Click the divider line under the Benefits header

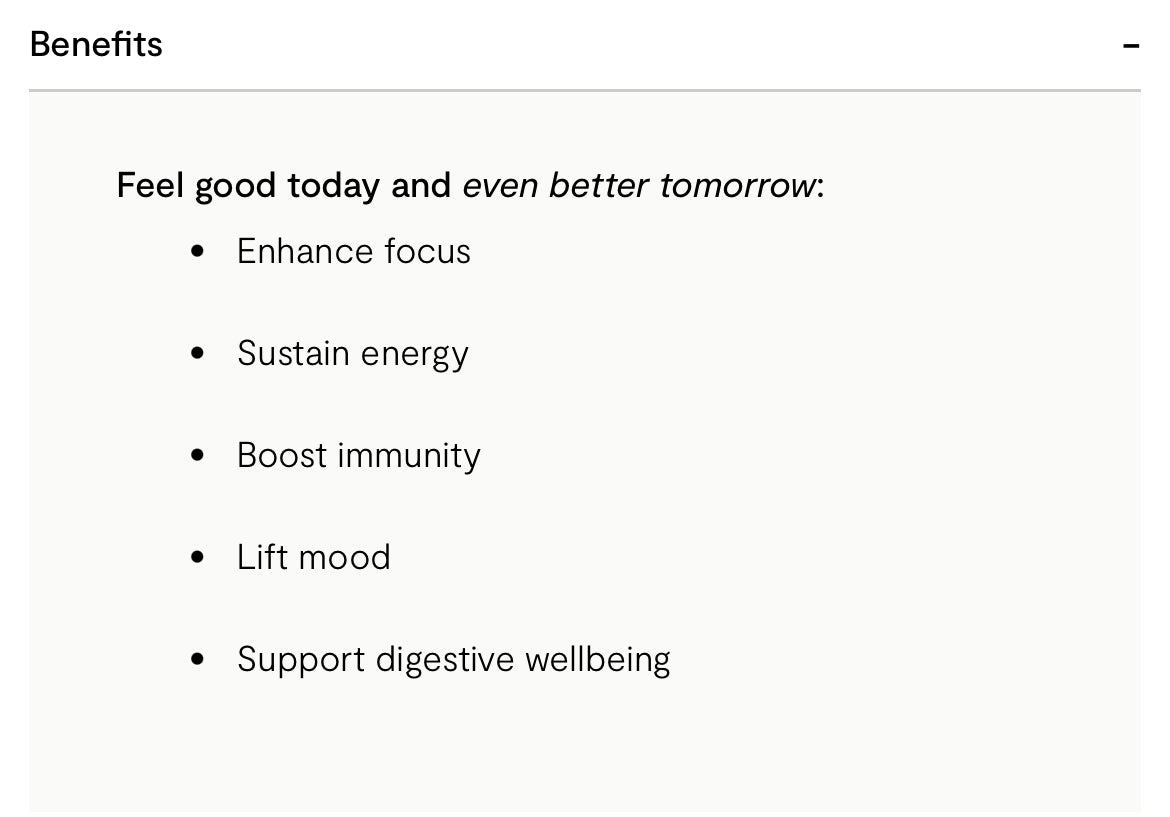click(x=584, y=90)
